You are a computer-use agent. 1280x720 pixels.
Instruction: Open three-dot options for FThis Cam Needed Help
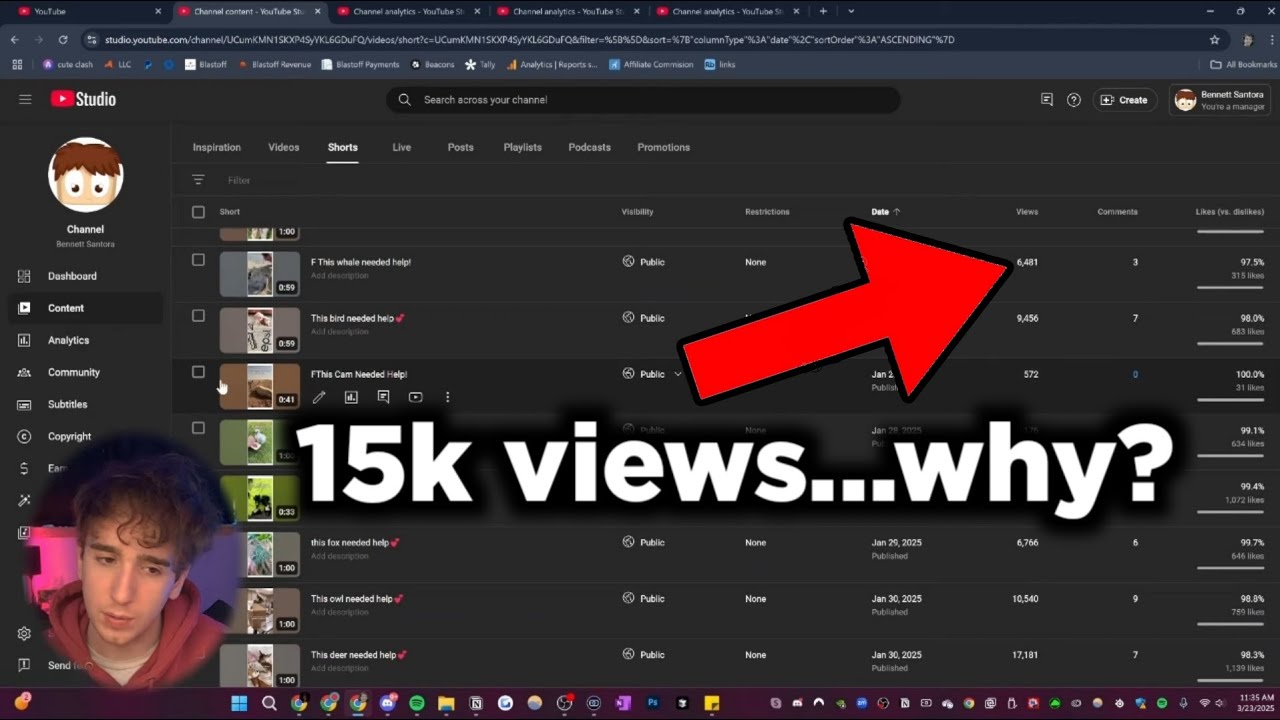tap(447, 397)
